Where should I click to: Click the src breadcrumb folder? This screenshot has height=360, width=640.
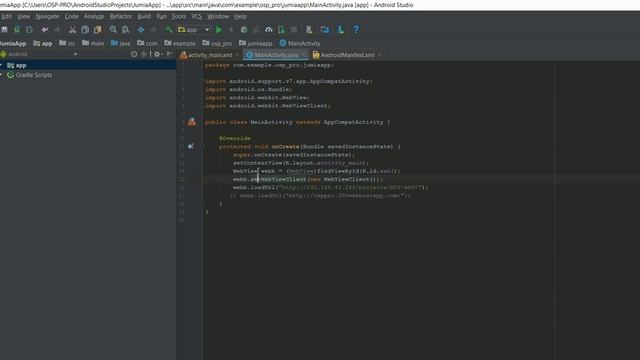point(67,43)
